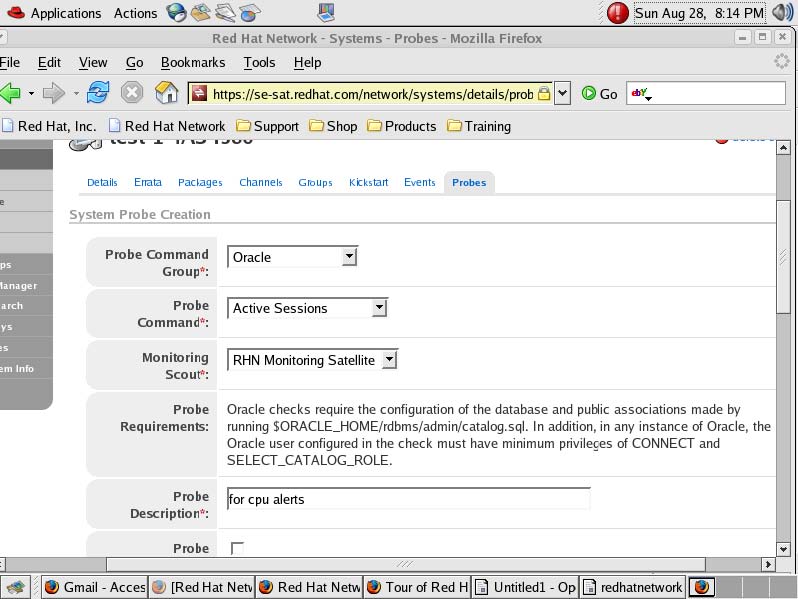
Task: Click the Home icon
Action: click(166, 93)
